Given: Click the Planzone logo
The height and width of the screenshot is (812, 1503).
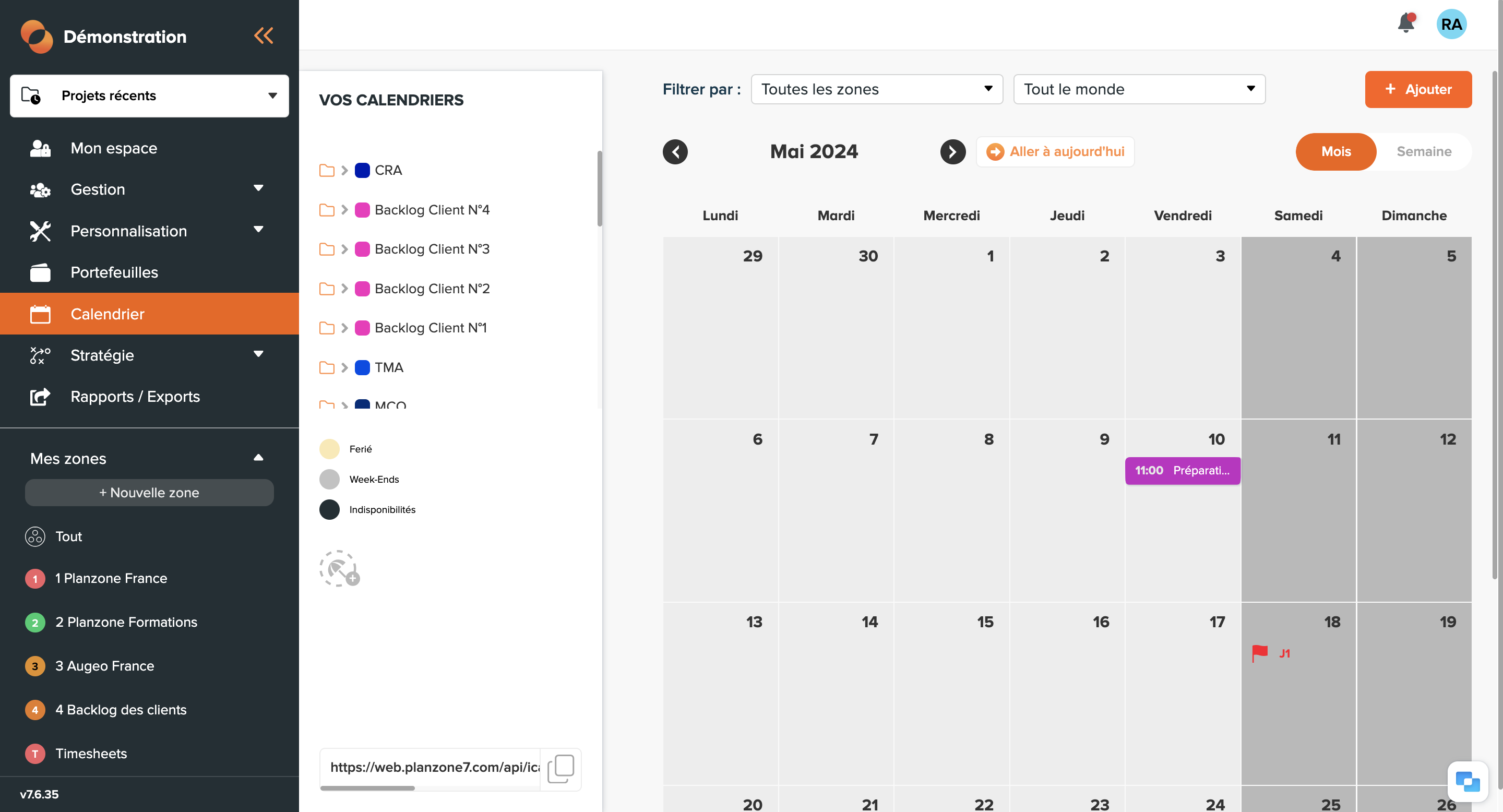Looking at the screenshot, I should pyautogui.click(x=37, y=36).
